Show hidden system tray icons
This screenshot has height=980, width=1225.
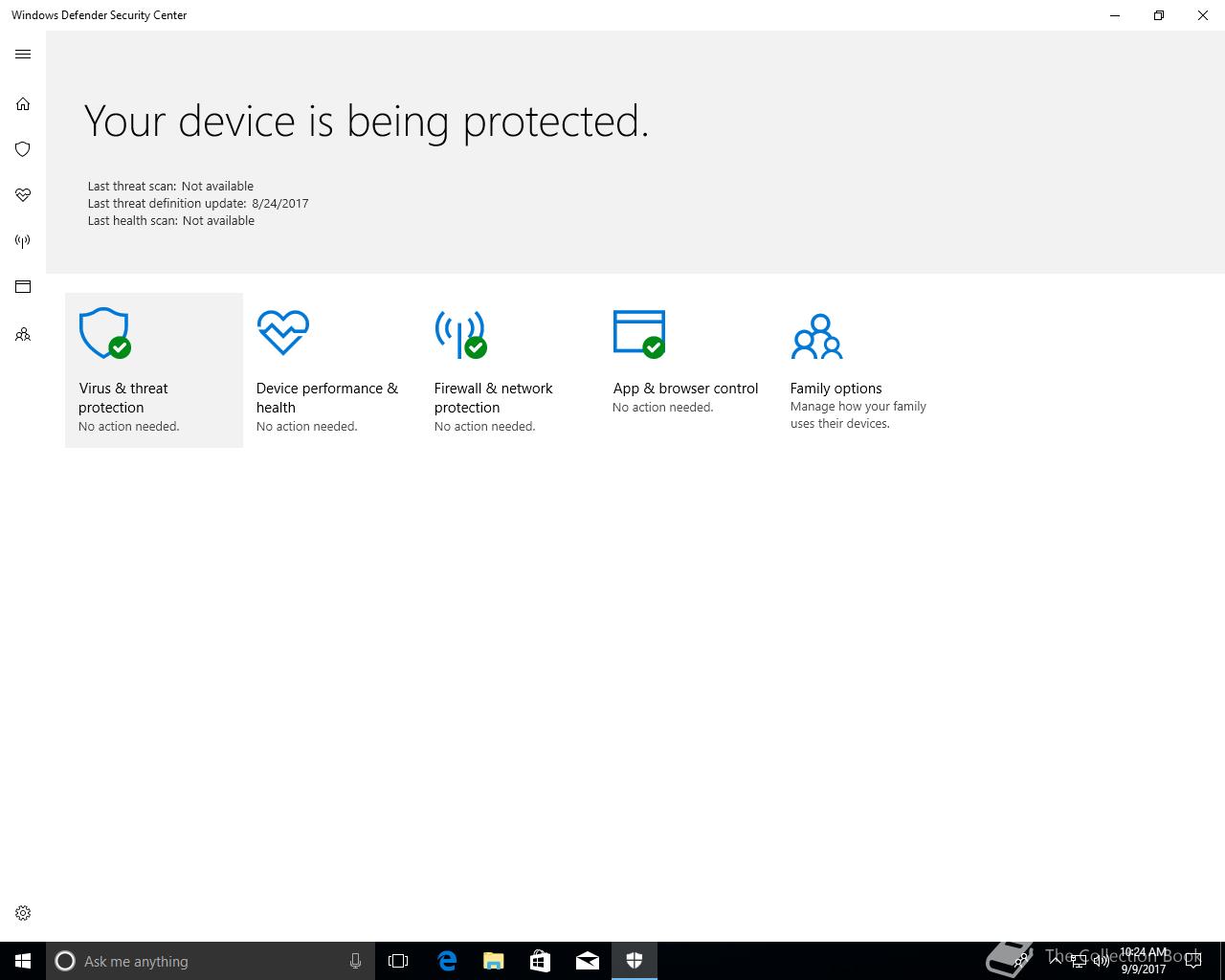point(1056,960)
